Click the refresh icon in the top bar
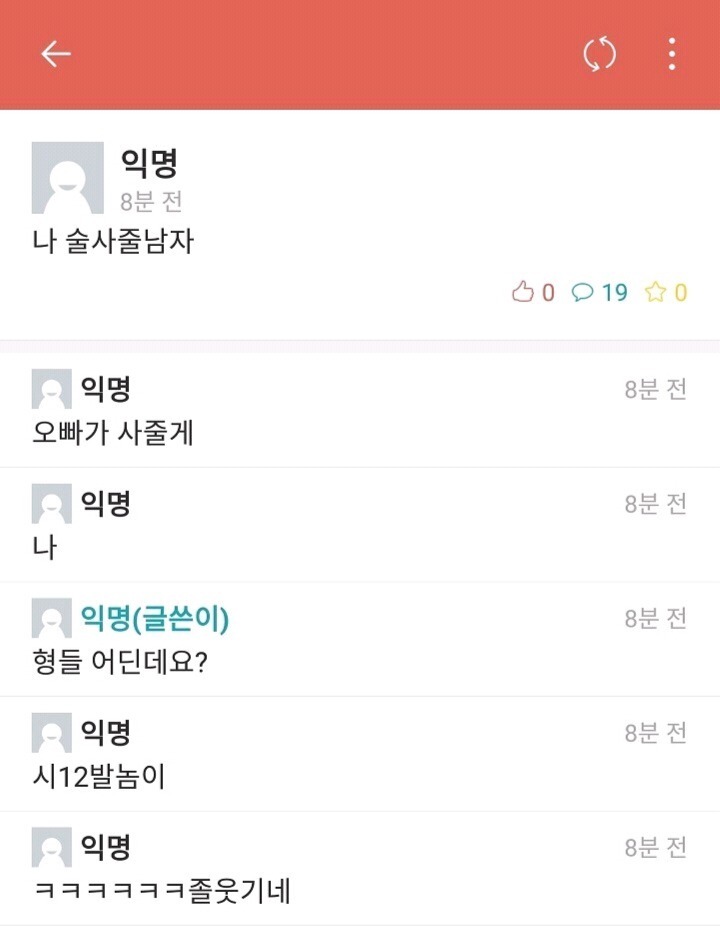 (x=600, y=55)
